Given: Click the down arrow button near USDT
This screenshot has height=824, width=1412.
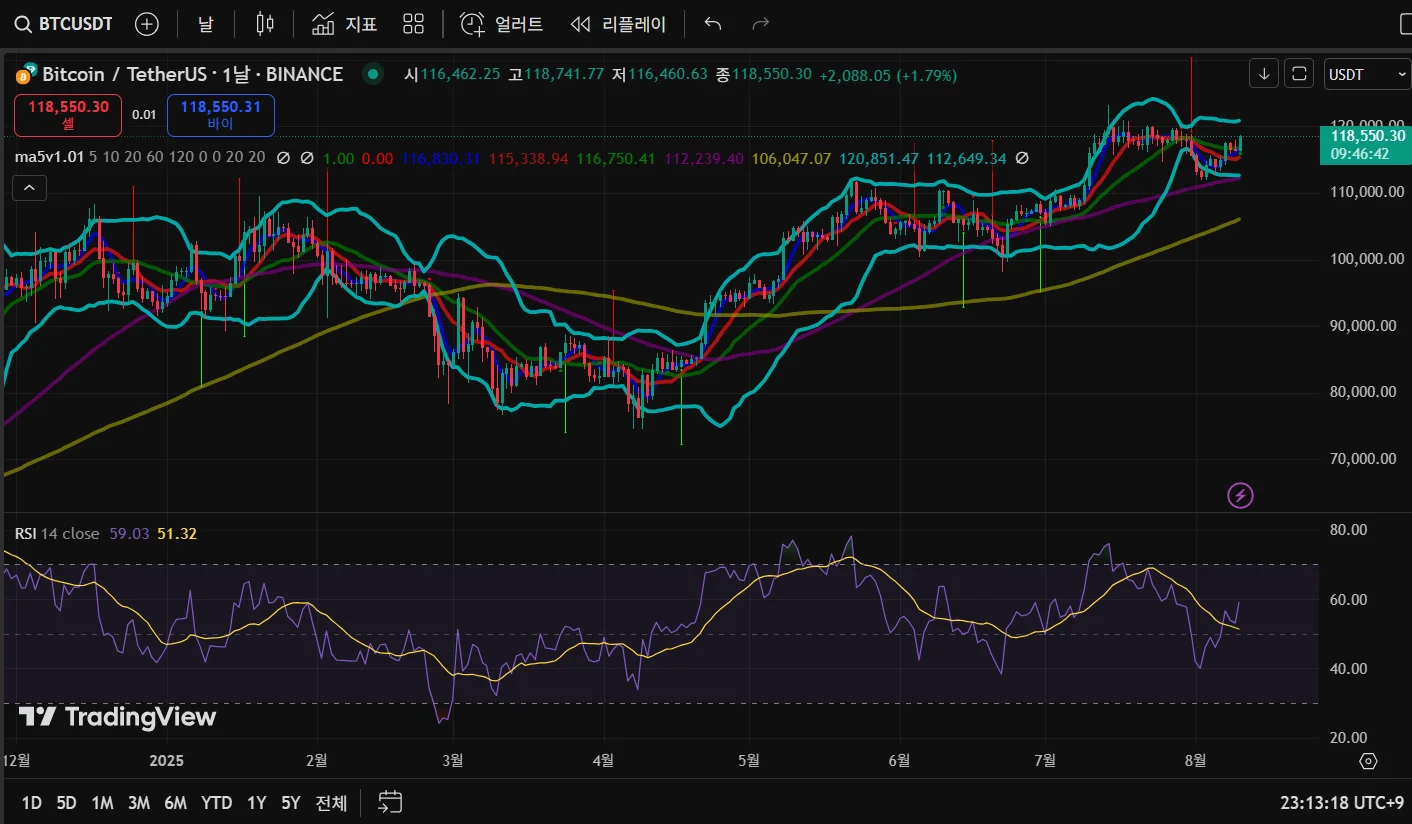Looking at the screenshot, I should (1264, 74).
